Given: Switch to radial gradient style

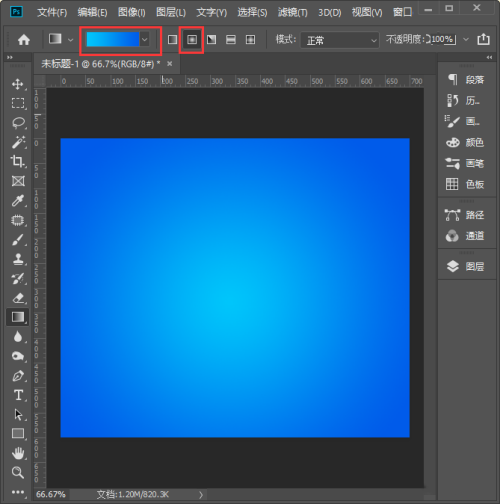Looking at the screenshot, I should [x=192, y=40].
